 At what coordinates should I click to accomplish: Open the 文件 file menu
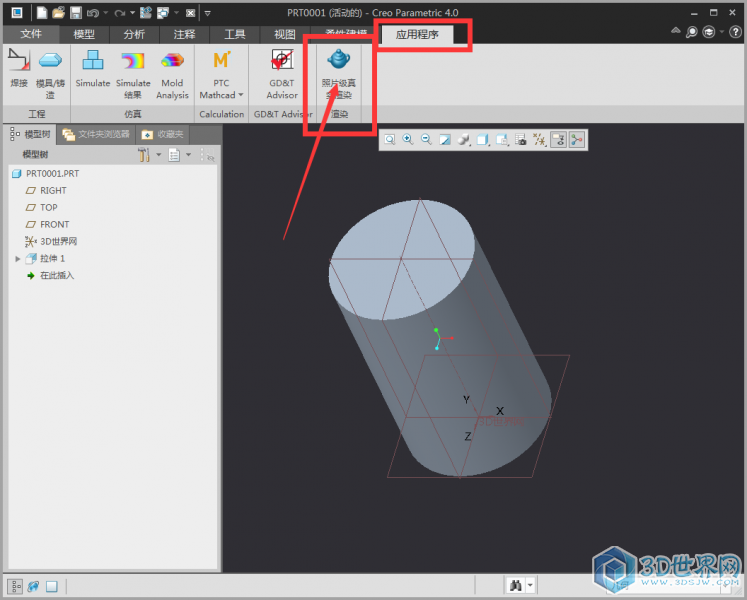[x=31, y=34]
